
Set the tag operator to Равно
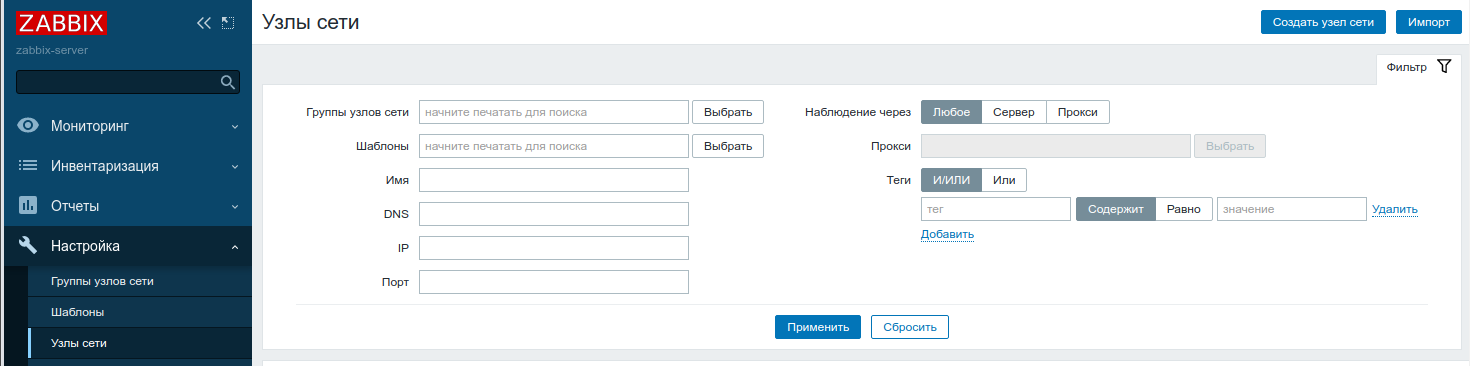pos(1184,209)
